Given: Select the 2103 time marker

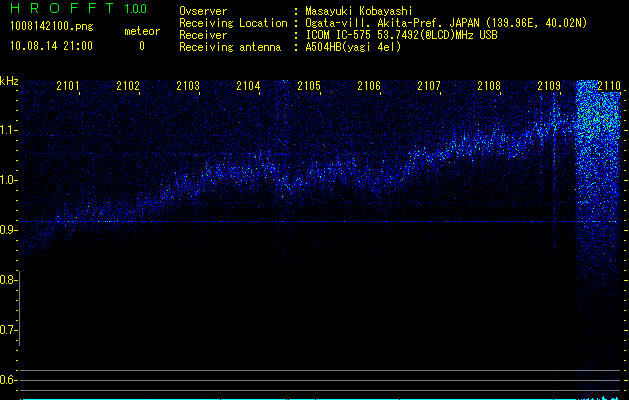Looking at the screenshot, I should [x=188, y=87].
